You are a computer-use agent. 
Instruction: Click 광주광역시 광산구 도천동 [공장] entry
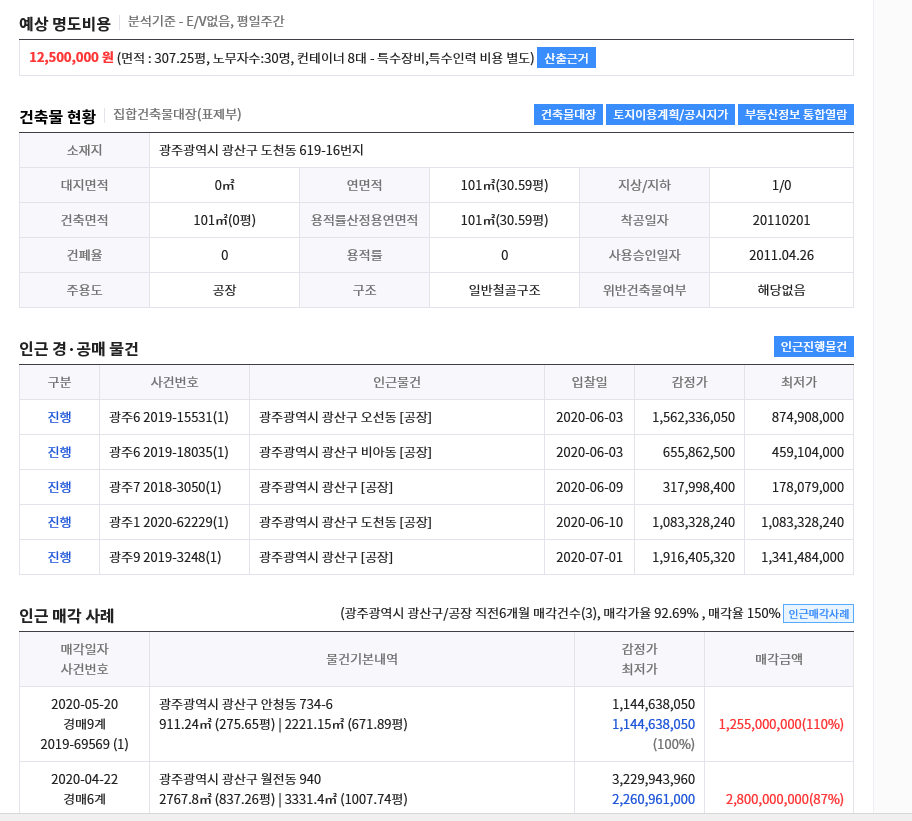pos(345,522)
